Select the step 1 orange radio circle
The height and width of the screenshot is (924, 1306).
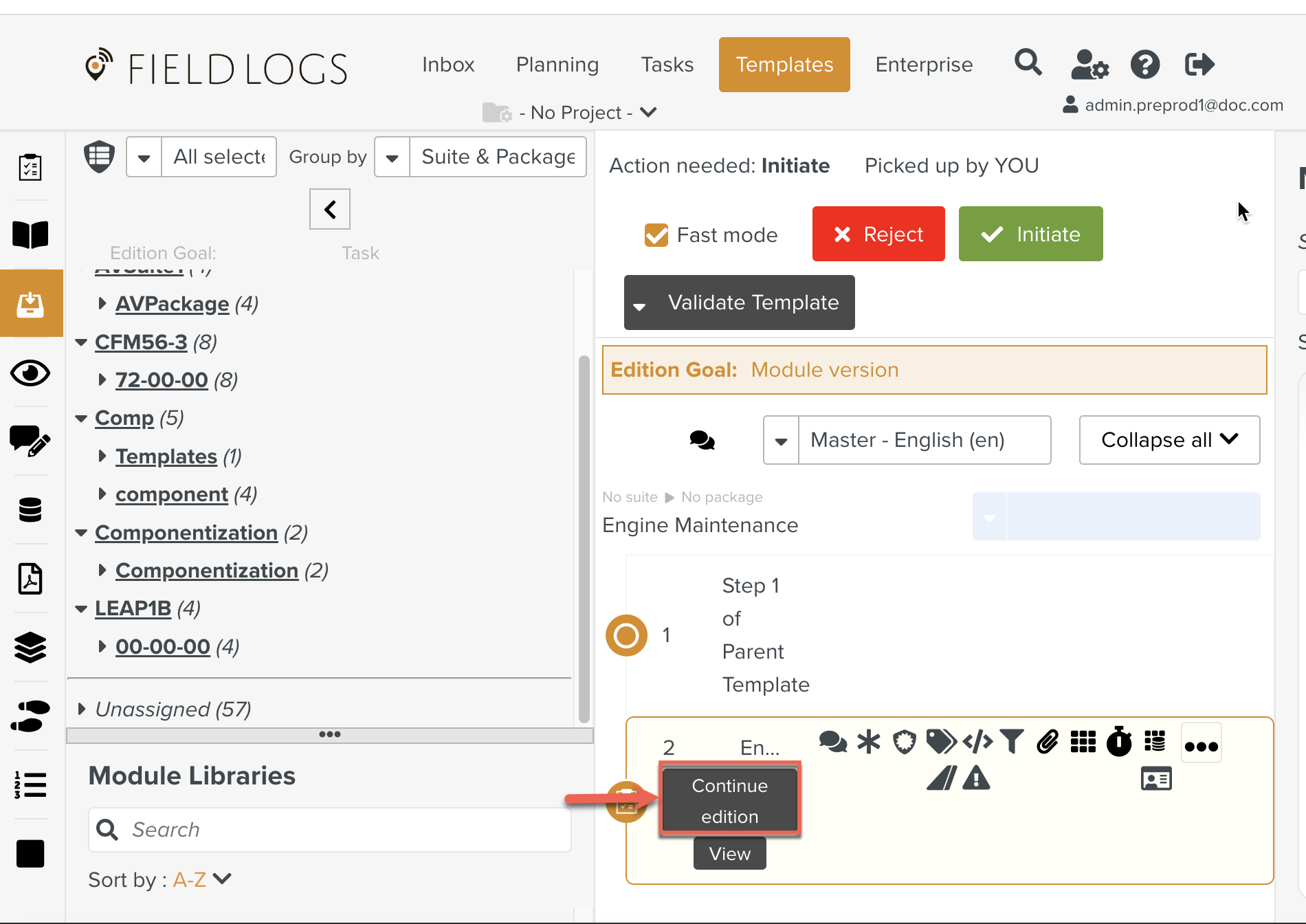click(626, 635)
